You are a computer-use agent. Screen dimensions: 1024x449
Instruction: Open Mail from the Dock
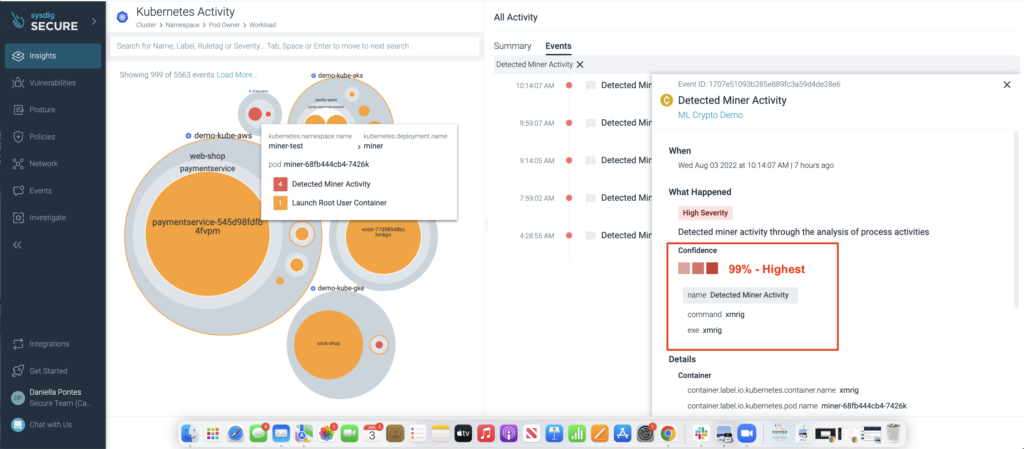(281, 432)
